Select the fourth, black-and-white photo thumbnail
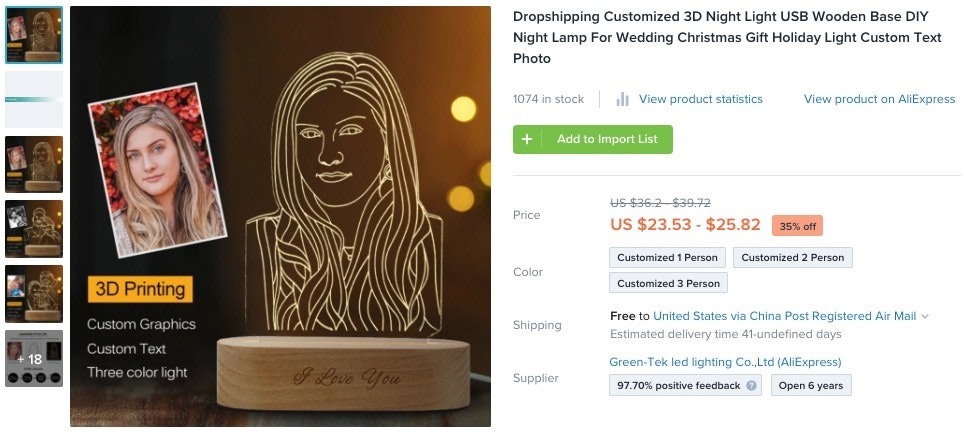The width and height of the screenshot is (964, 438). pyautogui.click(x=34, y=228)
